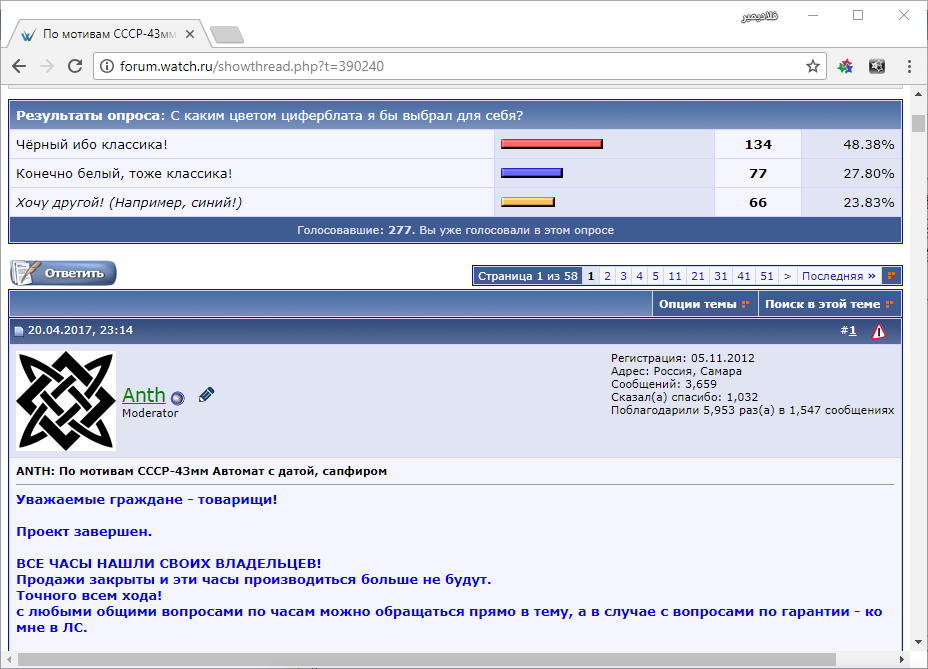Open the 'Поиск в этой теме' dropdown
The height and width of the screenshot is (669, 928).
point(828,304)
